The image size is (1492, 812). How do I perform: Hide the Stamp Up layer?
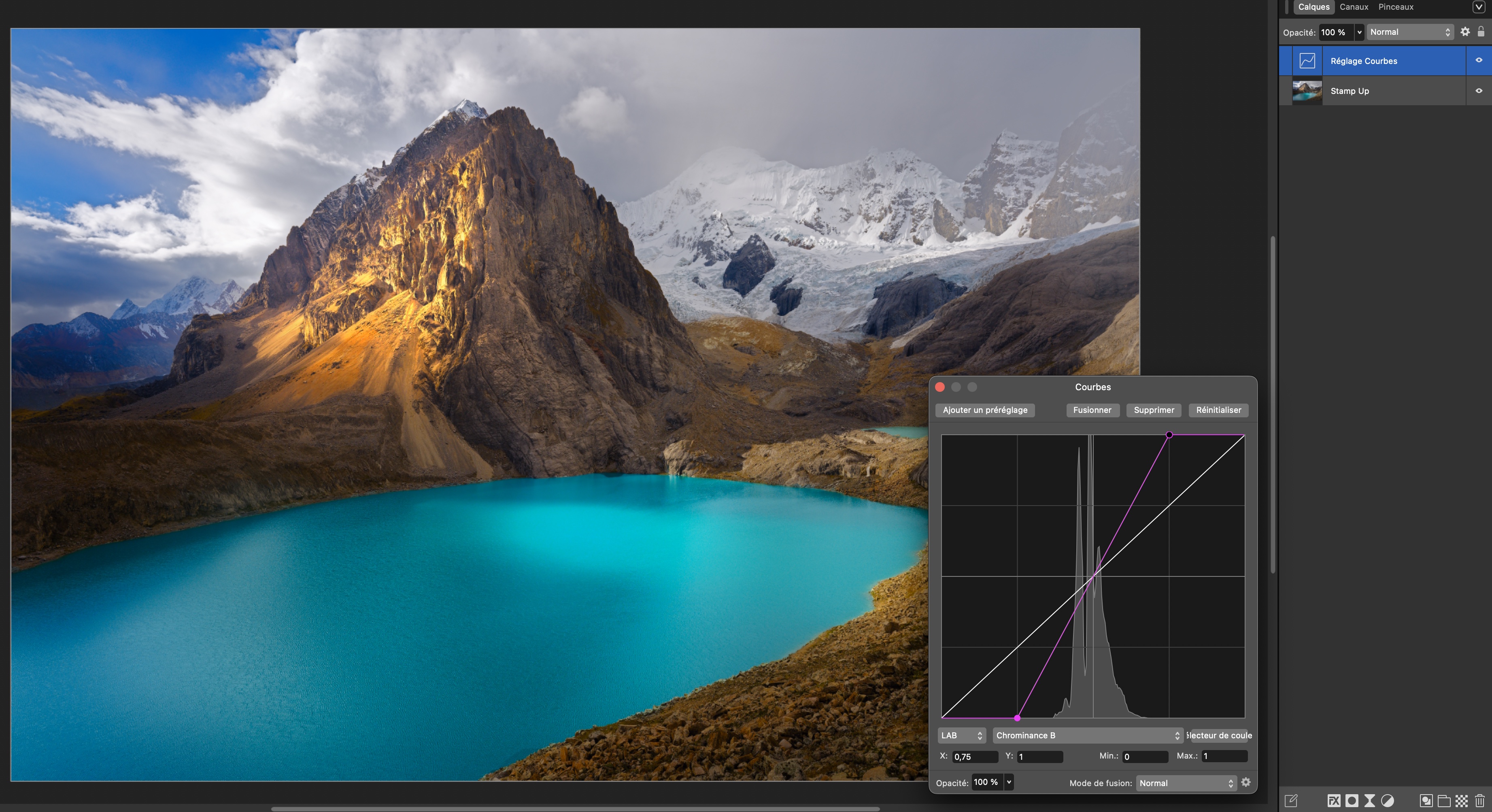(1479, 91)
